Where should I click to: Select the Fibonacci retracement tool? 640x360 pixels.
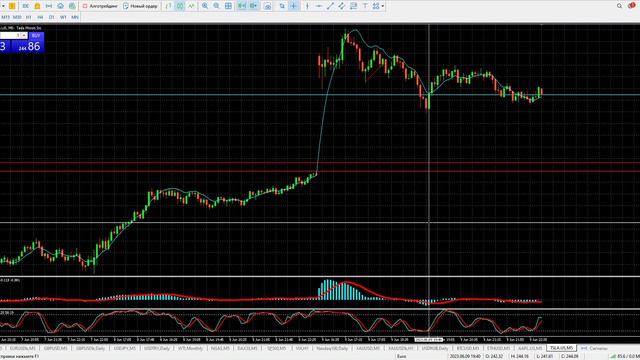[353, 6]
